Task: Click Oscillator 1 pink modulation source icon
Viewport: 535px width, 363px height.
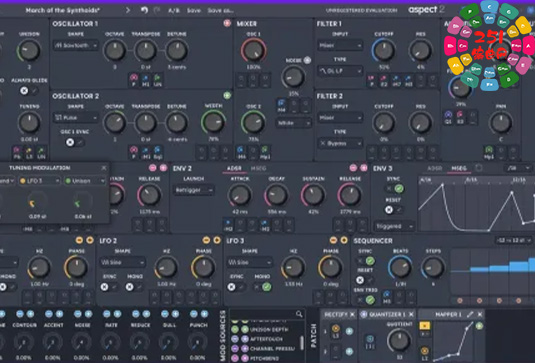Action: (227, 23)
